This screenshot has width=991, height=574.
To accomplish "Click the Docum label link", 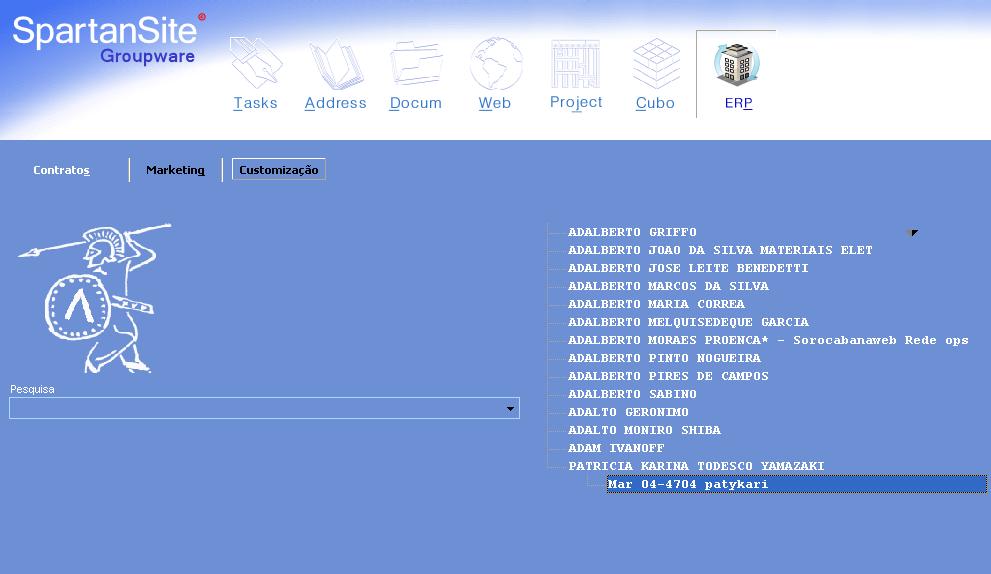I will (415, 103).
